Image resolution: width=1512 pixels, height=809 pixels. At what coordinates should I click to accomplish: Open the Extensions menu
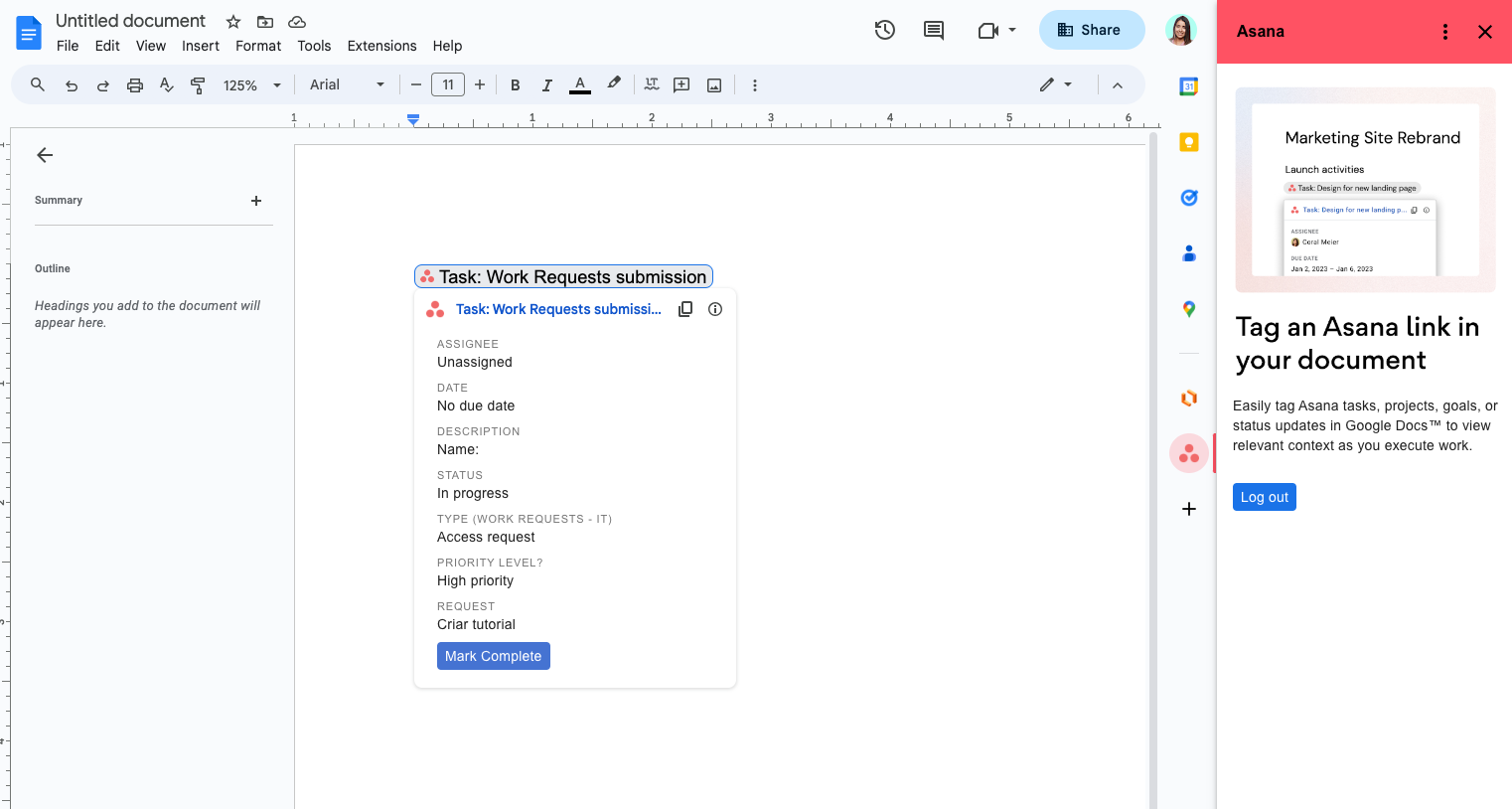pos(381,46)
